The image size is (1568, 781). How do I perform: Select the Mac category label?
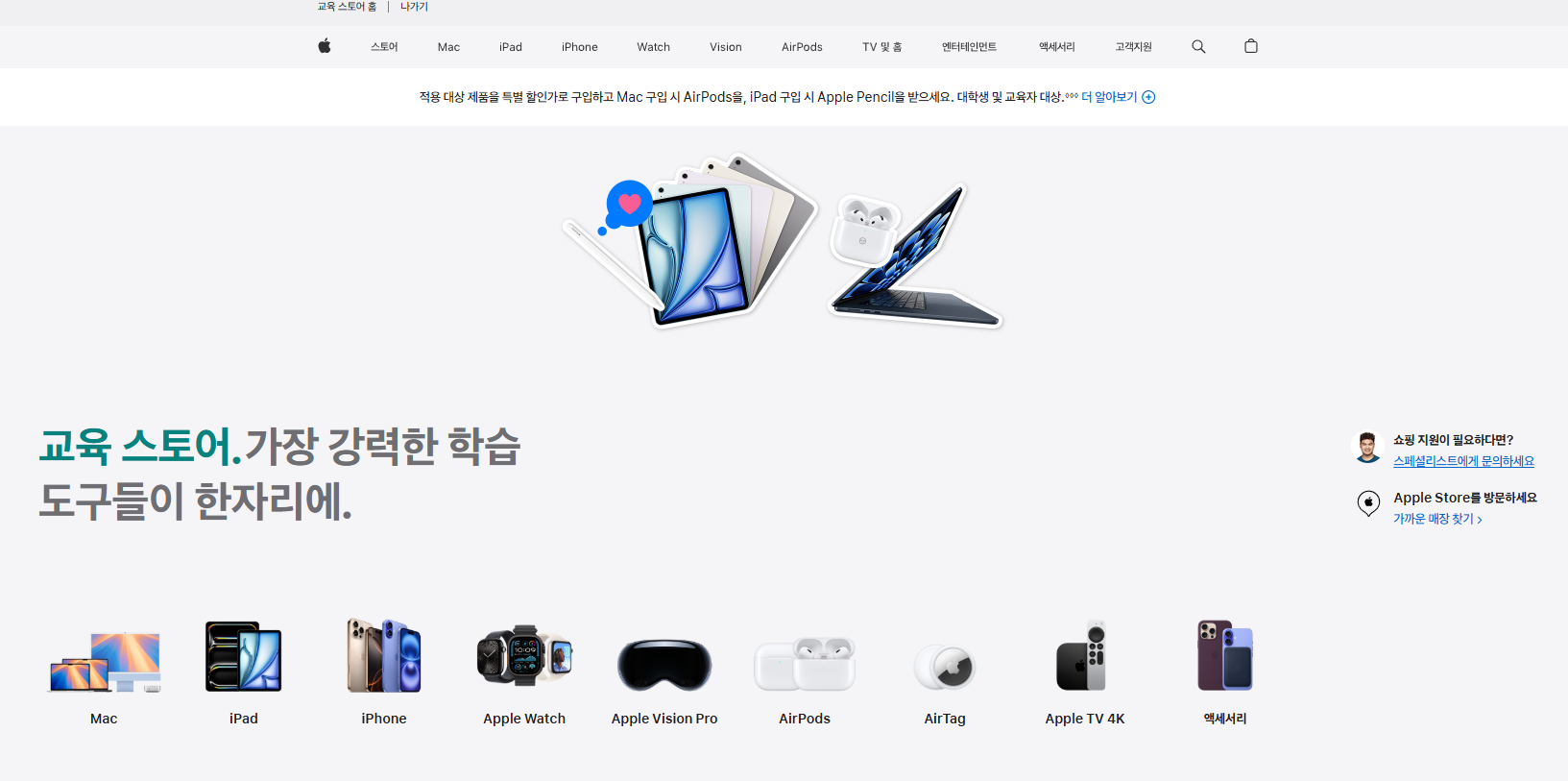click(104, 719)
